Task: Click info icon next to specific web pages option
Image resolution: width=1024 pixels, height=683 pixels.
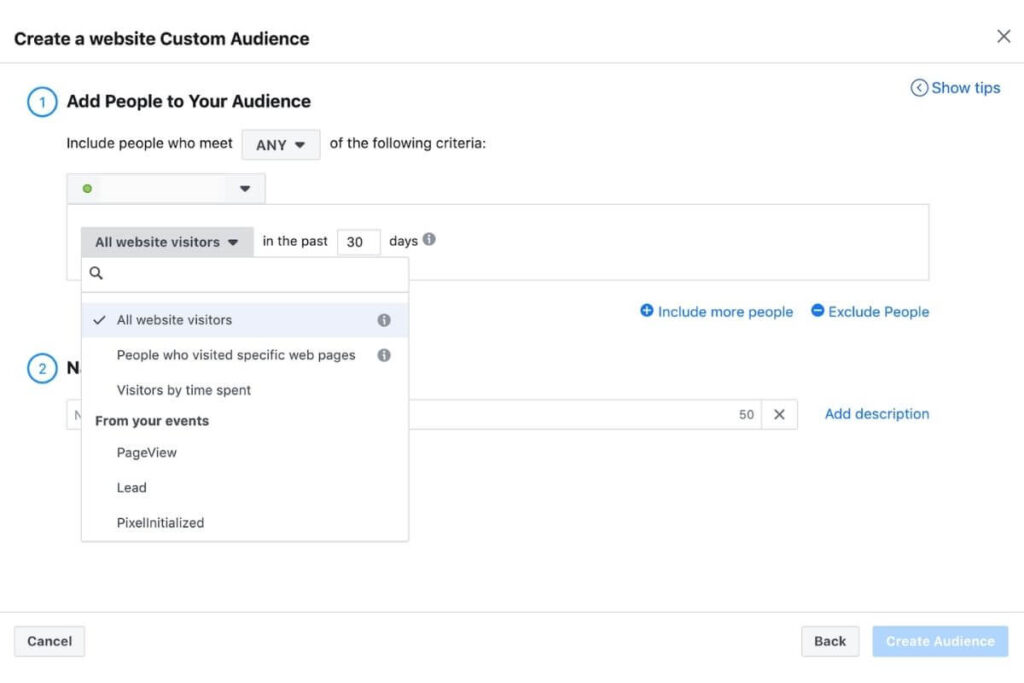Action: tap(384, 355)
